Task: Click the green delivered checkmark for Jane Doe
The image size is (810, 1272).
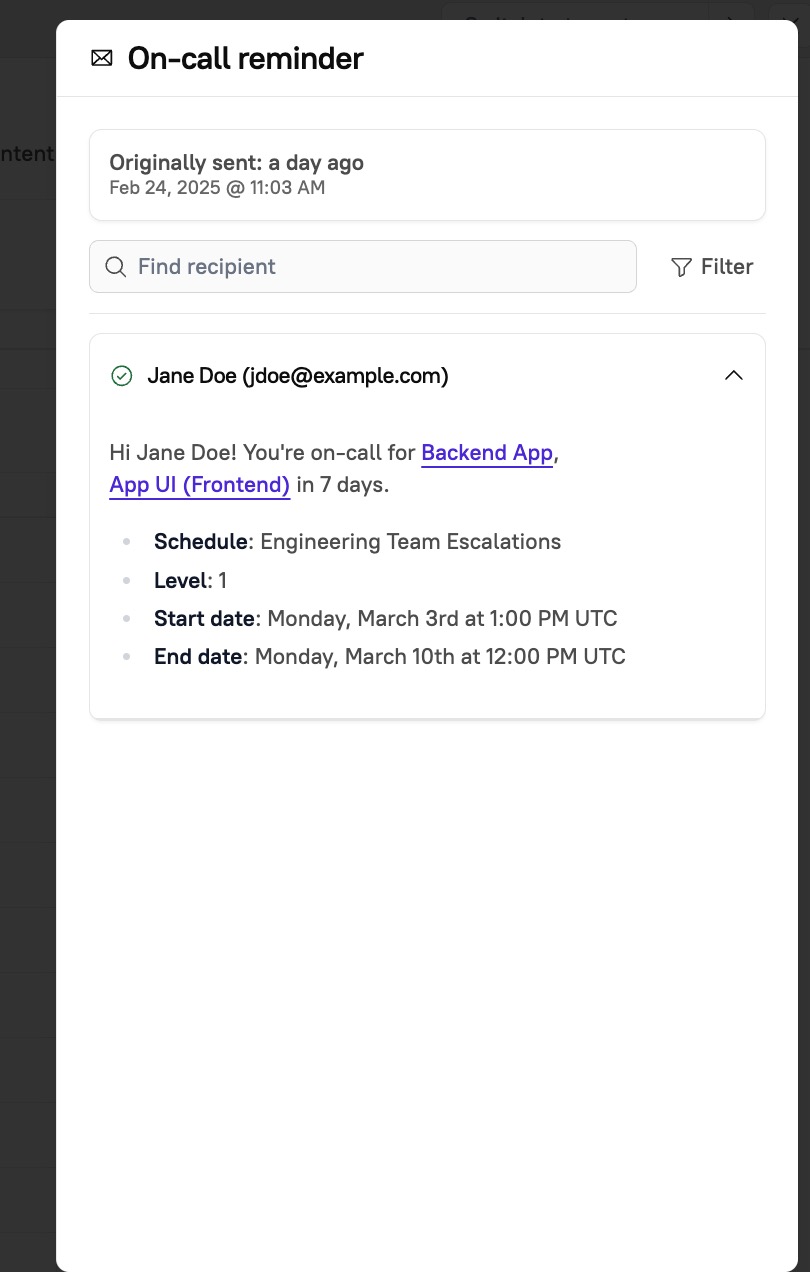Action: tap(121, 376)
